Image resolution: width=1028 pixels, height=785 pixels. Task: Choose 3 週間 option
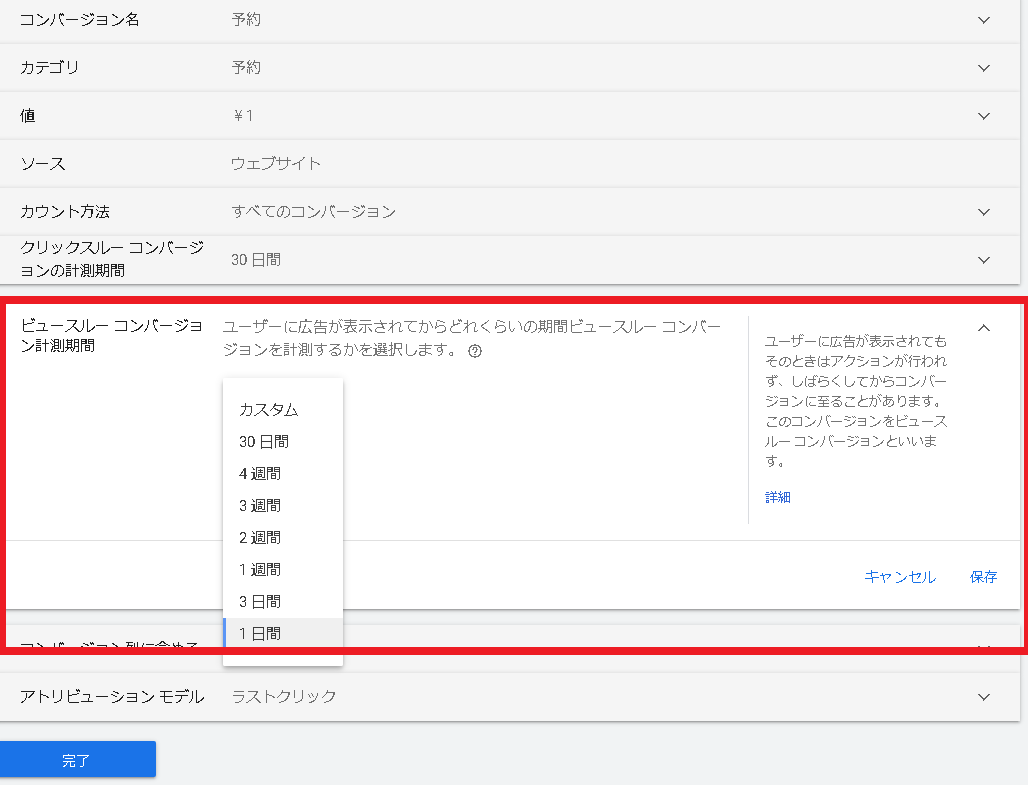(x=283, y=506)
